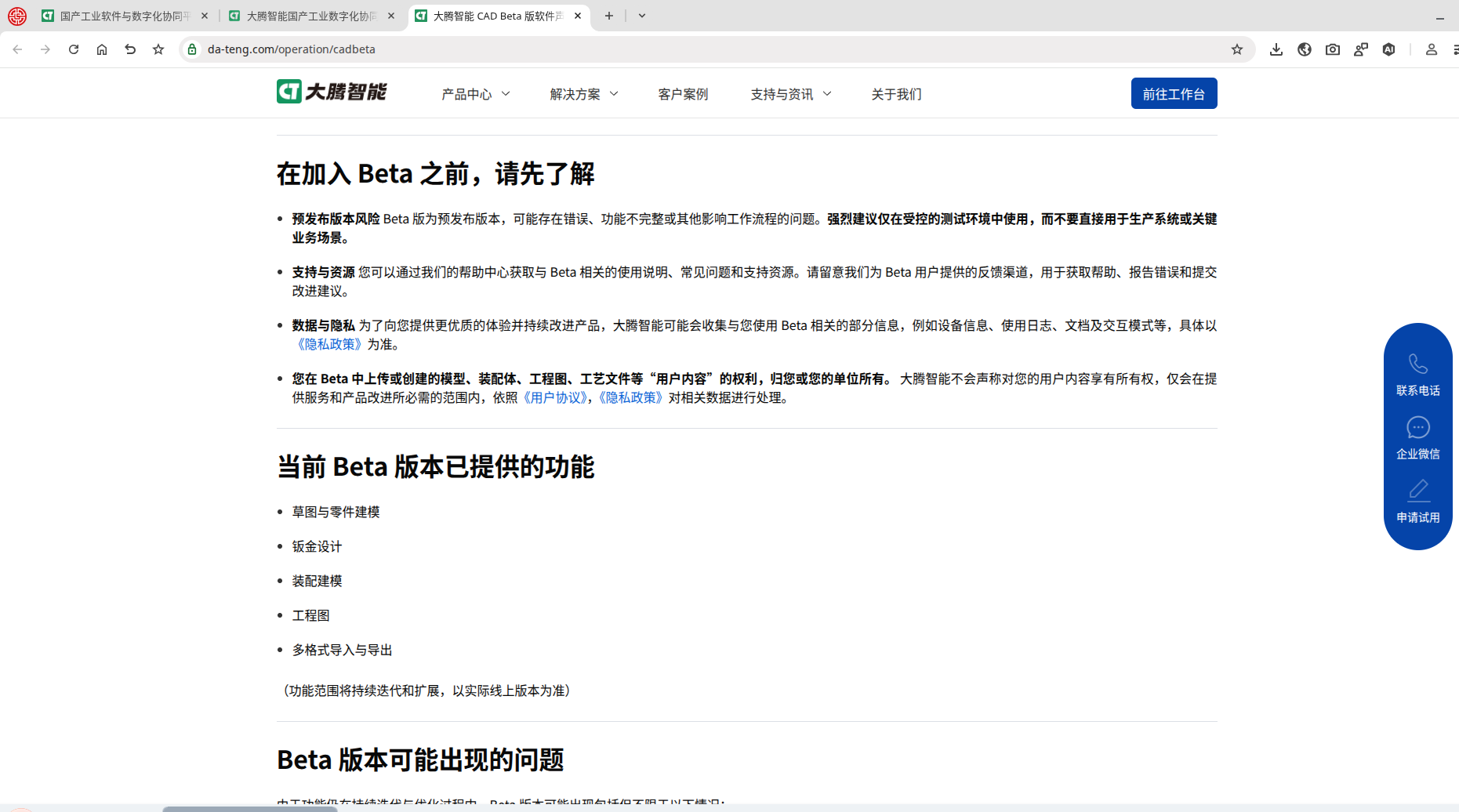Image resolution: width=1459 pixels, height=812 pixels.
Task: Close the 国产工业软件与数字化协同 tab
Action: [205, 16]
